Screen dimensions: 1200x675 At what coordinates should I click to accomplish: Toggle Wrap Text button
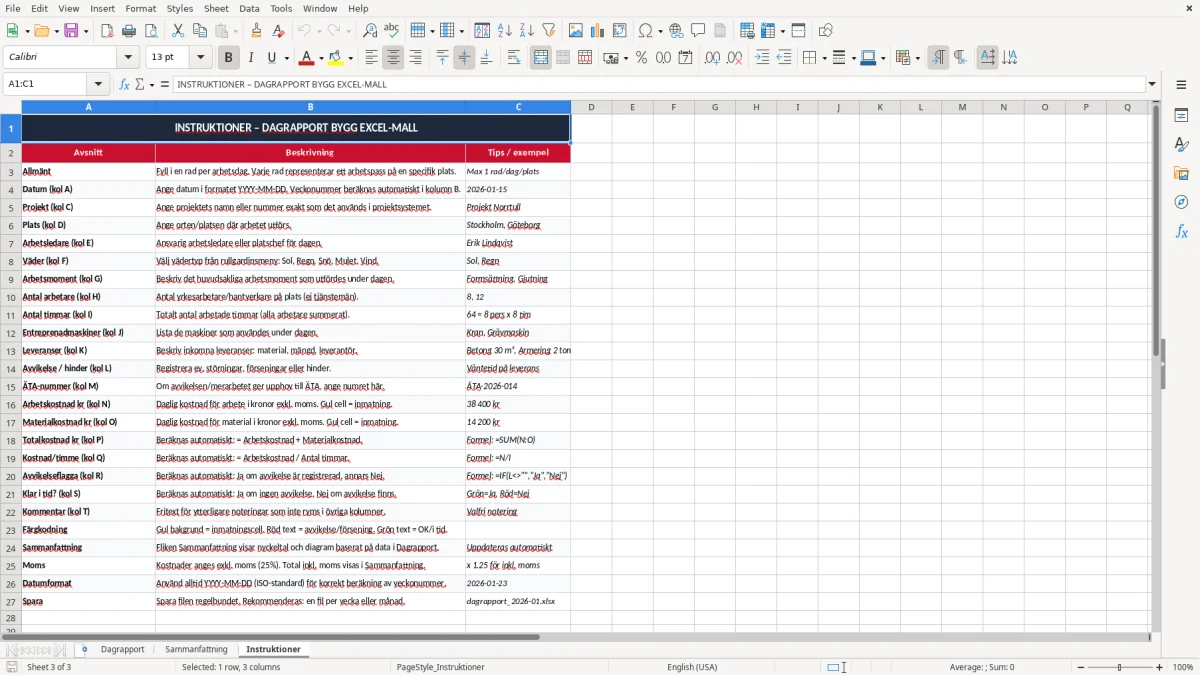coord(513,58)
